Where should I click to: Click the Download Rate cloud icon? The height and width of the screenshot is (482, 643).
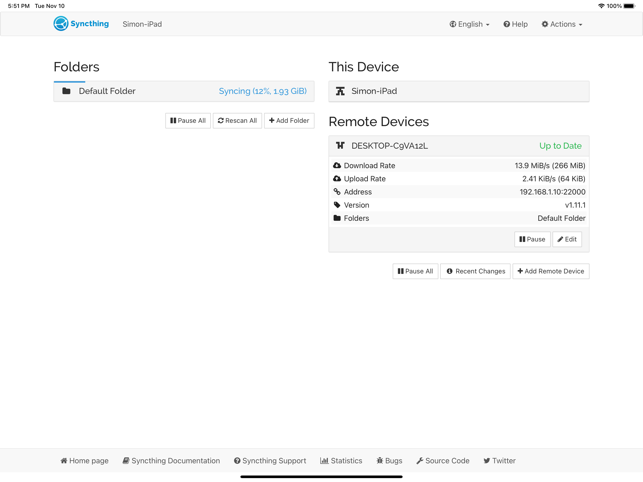point(337,166)
